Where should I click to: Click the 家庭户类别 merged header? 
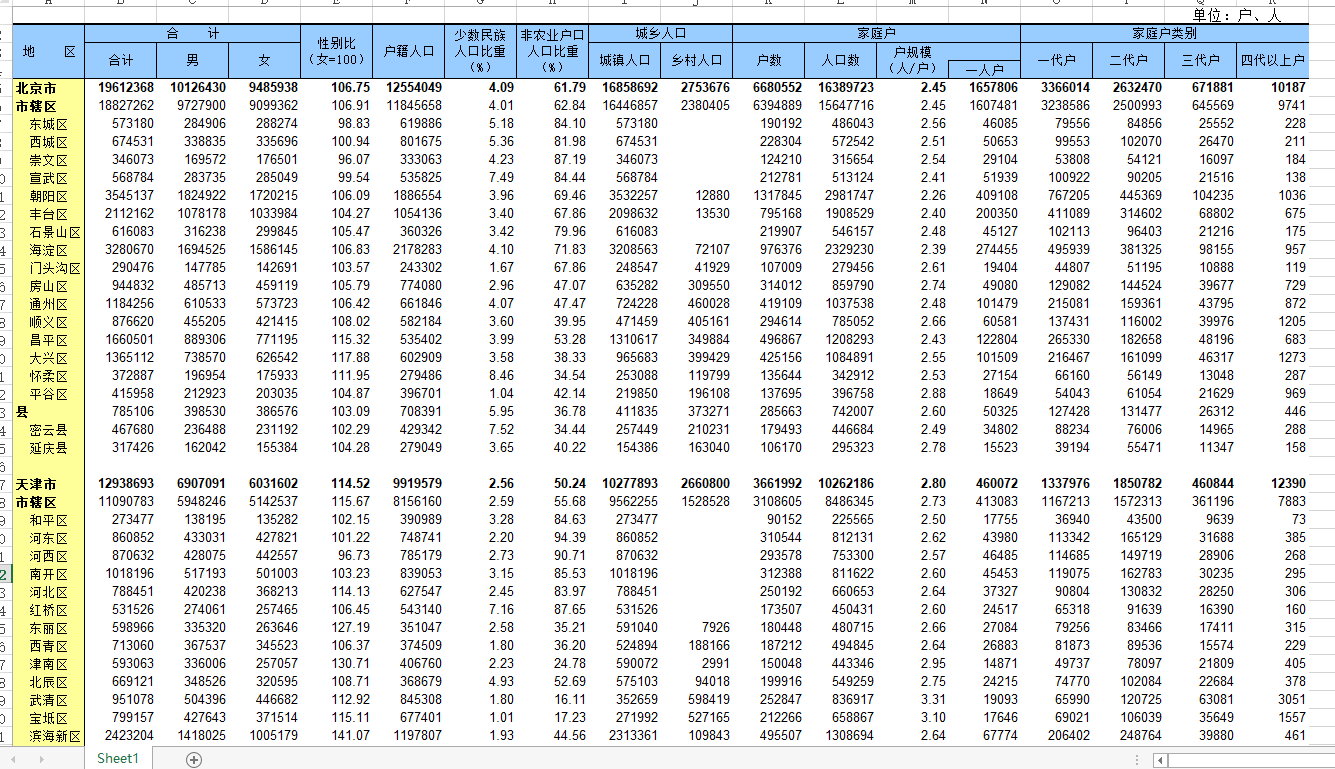[1164, 34]
